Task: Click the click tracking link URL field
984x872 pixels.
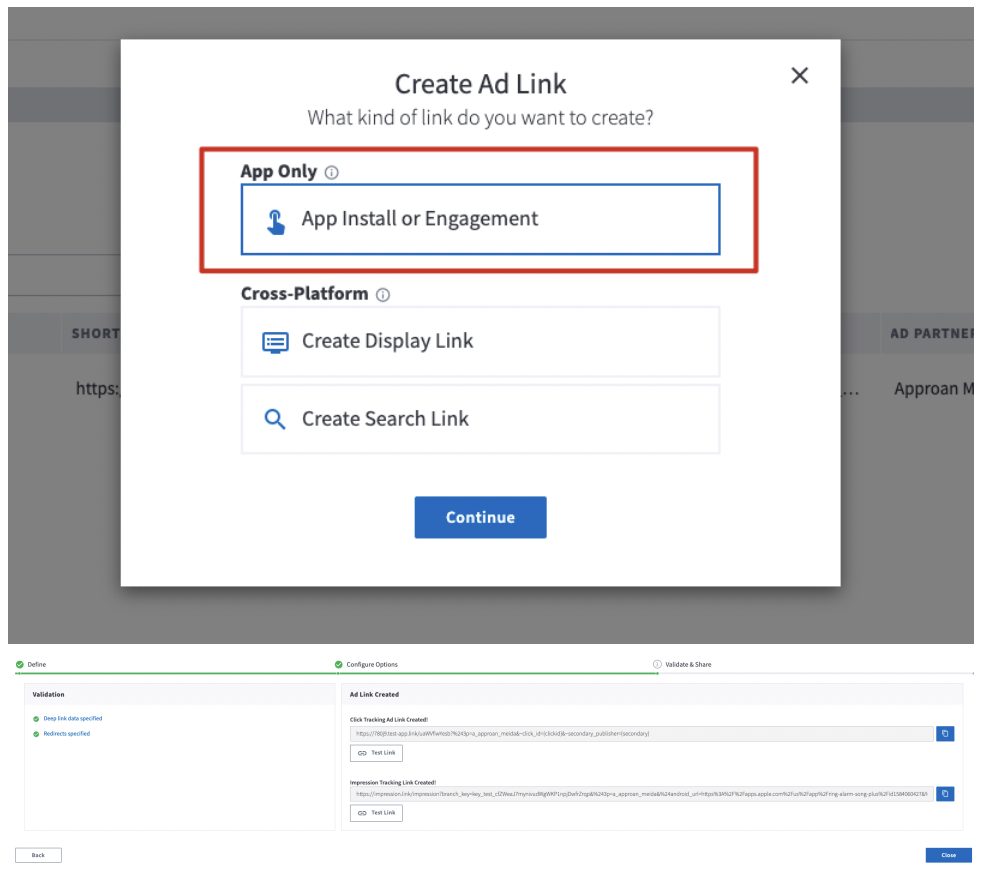Action: pyautogui.click(x=640, y=733)
